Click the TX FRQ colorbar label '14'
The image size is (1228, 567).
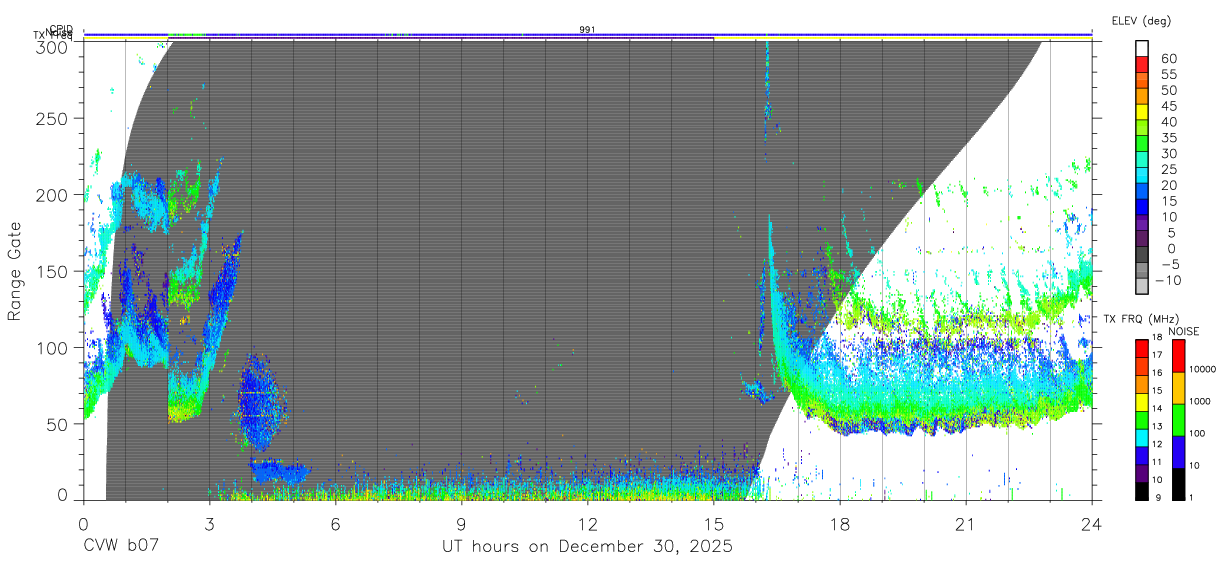pos(1157,408)
